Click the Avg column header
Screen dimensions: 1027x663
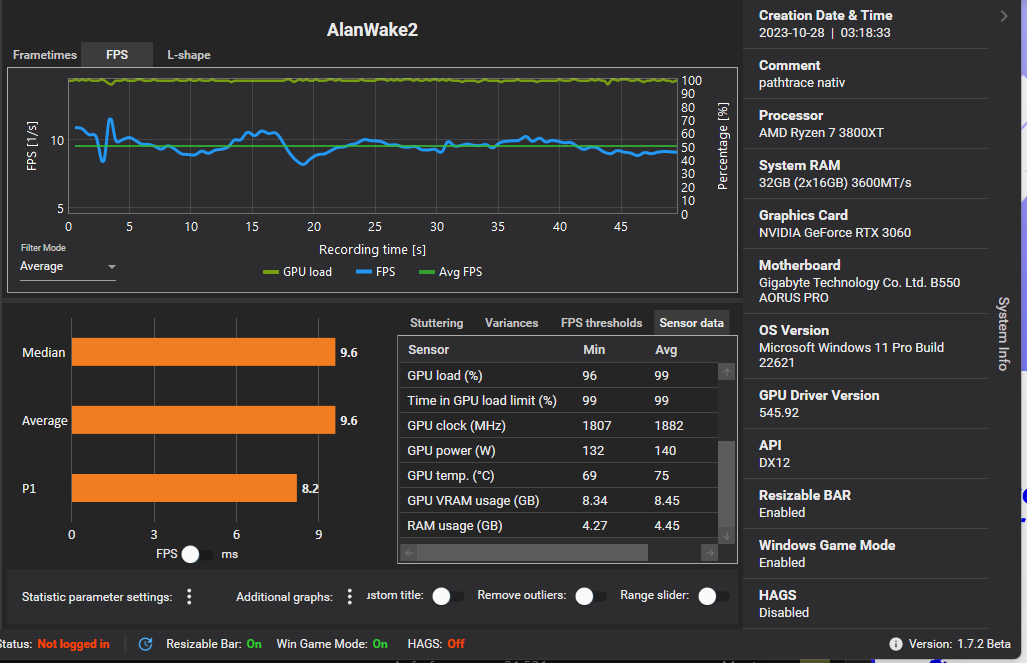point(666,350)
